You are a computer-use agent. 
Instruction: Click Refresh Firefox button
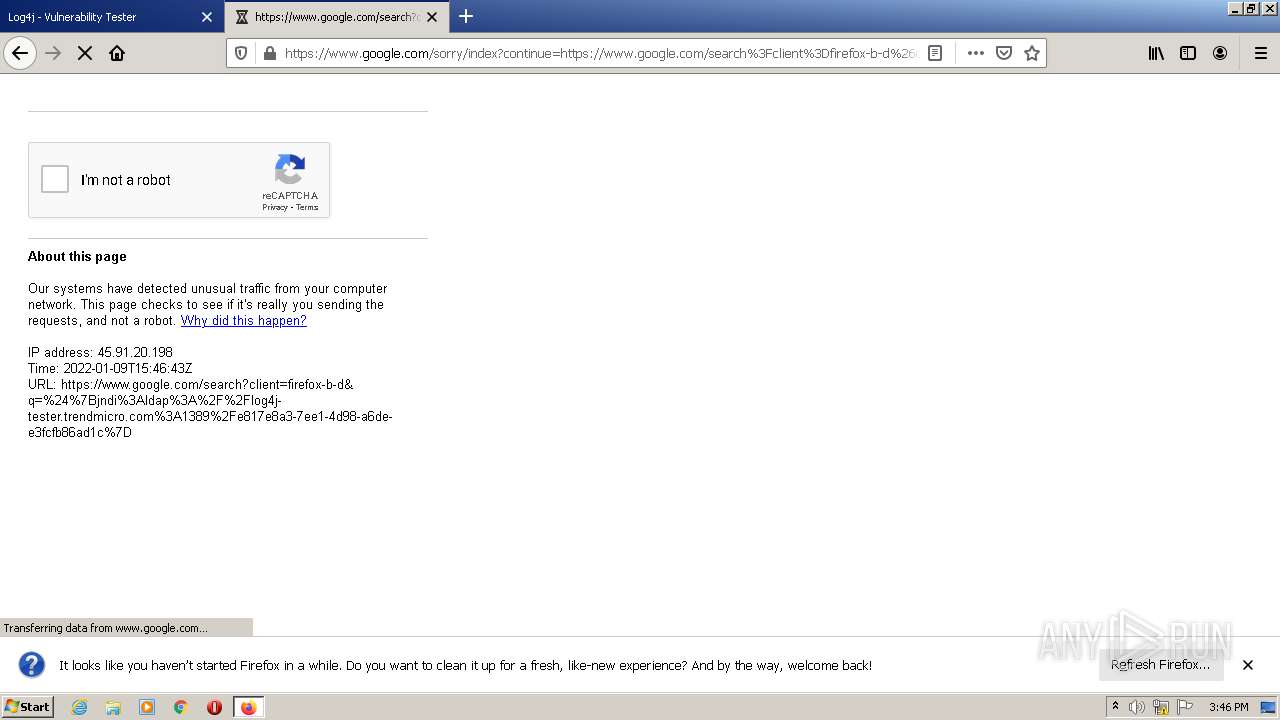pos(1160,665)
